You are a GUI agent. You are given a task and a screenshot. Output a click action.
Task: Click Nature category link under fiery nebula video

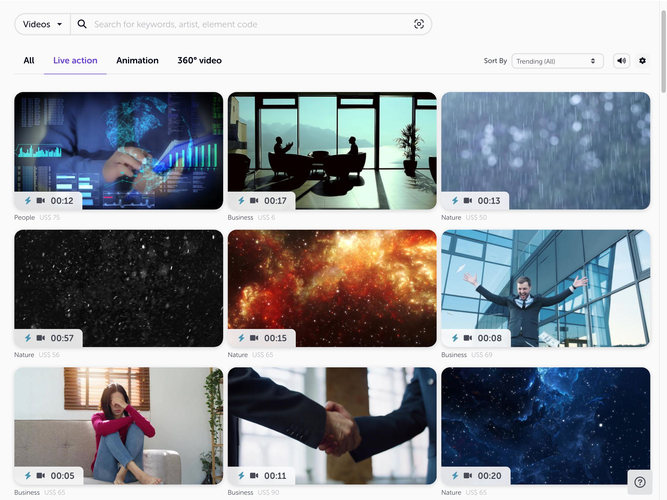click(237, 355)
